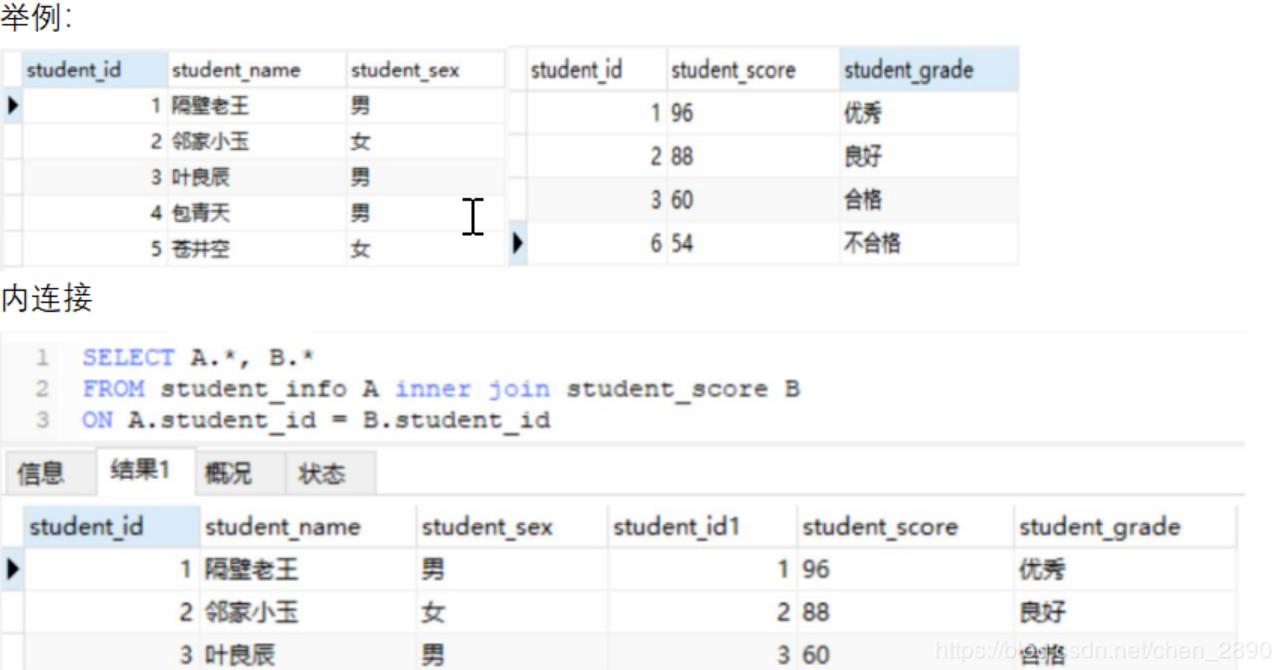This screenshot has height=670, width=1279.
Task: Select 优秀 grade in the upper score table
Action: [929, 113]
